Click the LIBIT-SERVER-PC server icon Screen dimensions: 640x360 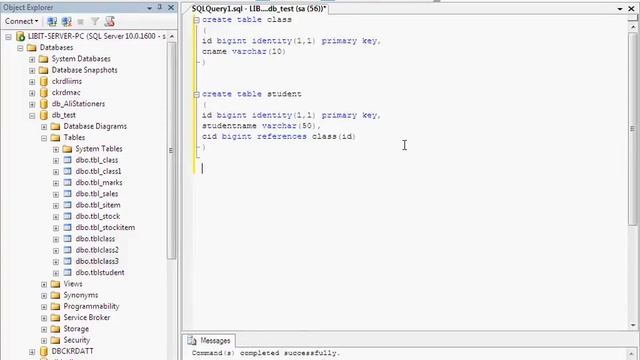pos(20,36)
